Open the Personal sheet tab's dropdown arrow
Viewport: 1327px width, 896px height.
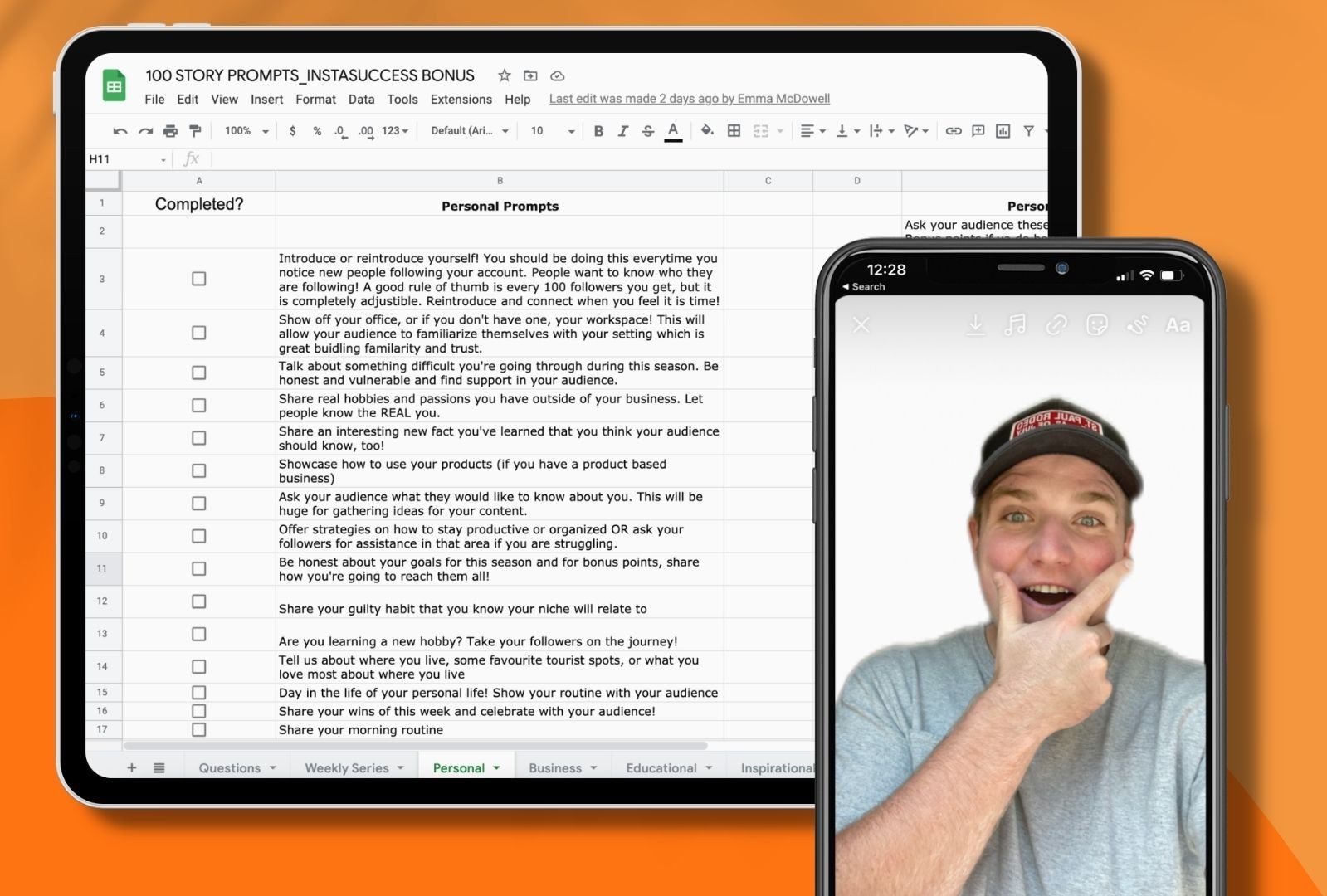(497, 768)
